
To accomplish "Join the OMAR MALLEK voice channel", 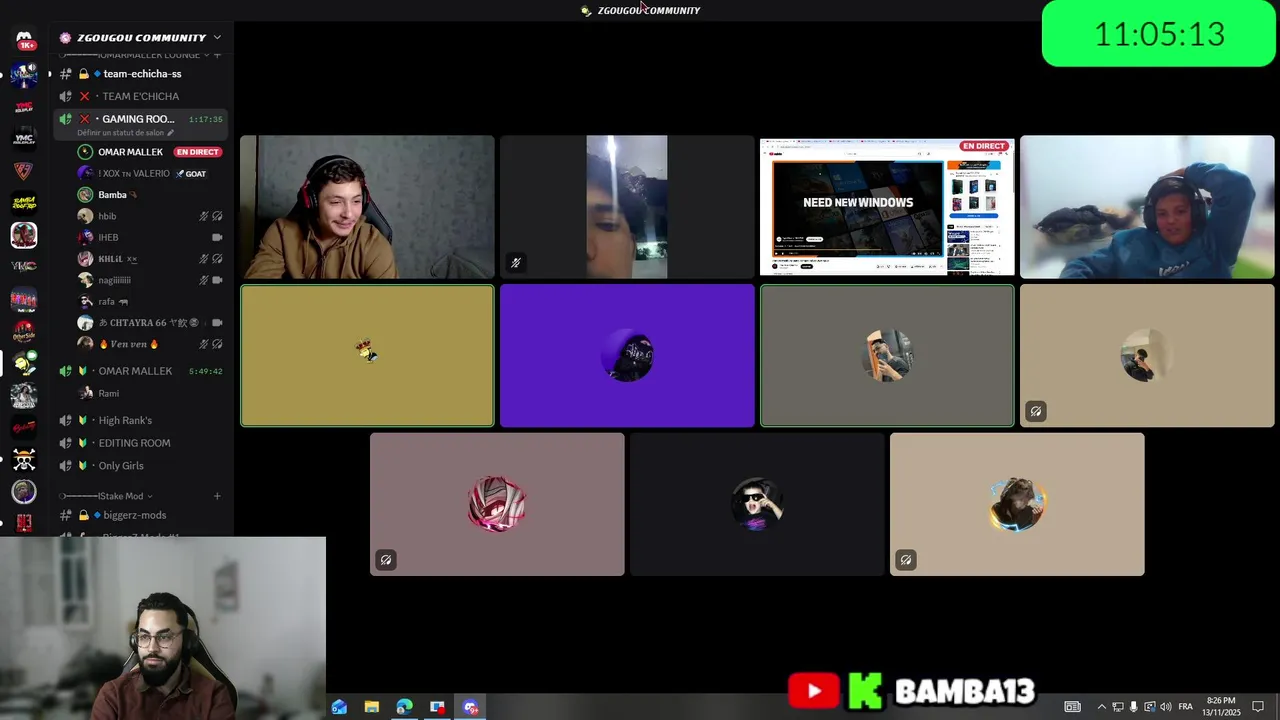I will point(140,371).
